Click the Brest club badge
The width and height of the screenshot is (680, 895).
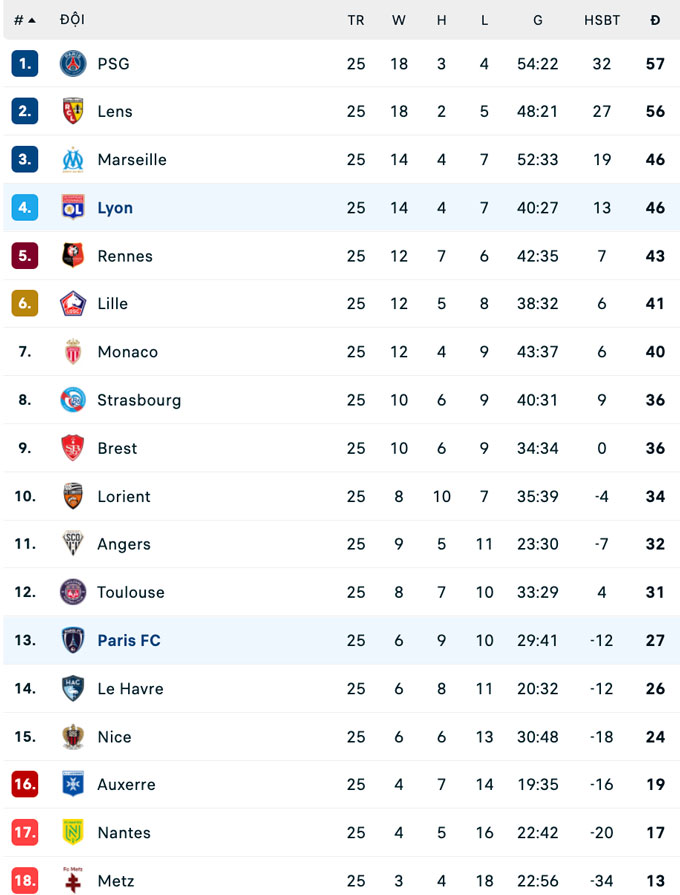pos(73,448)
